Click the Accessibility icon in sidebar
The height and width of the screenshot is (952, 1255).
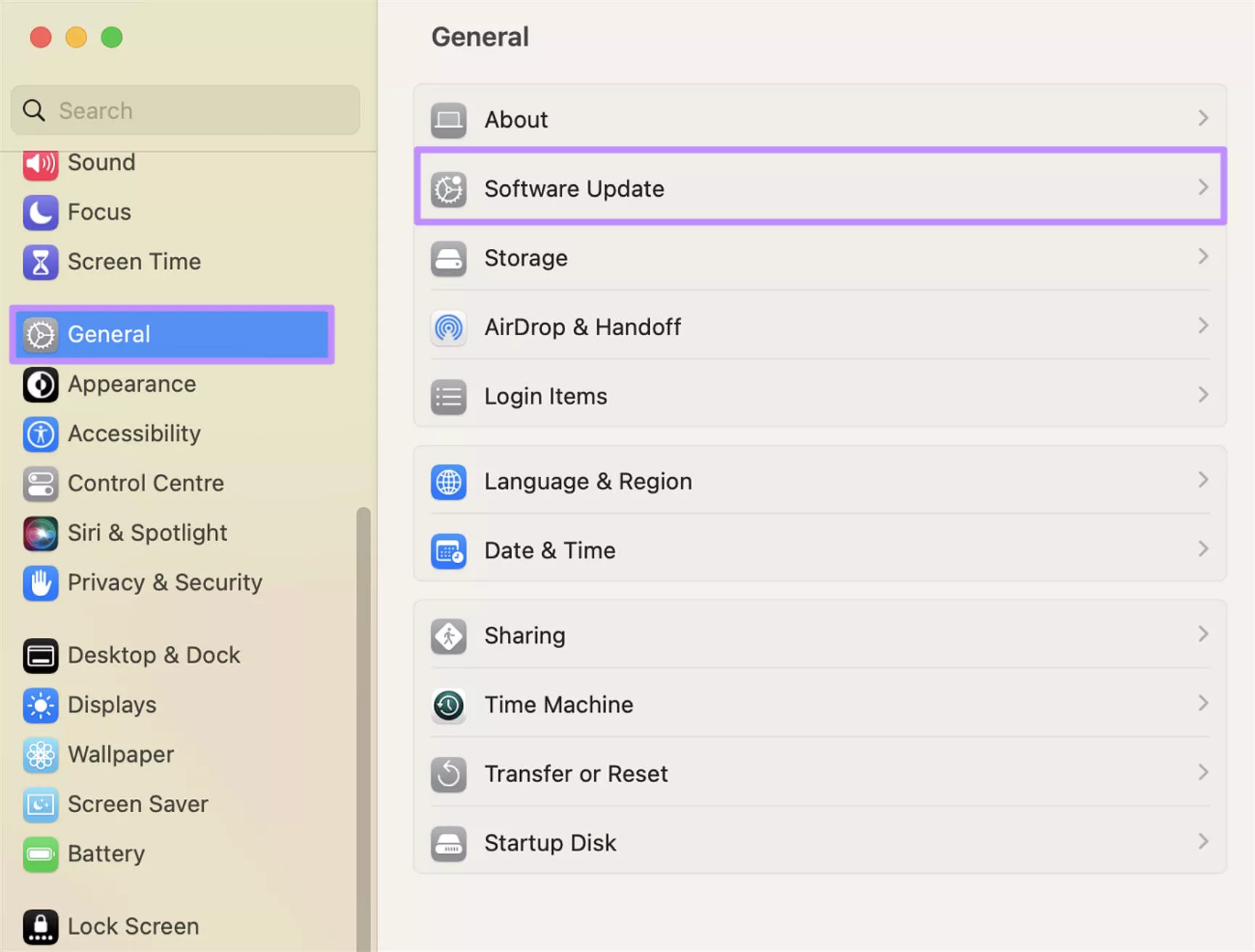click(x=41, y=434)
